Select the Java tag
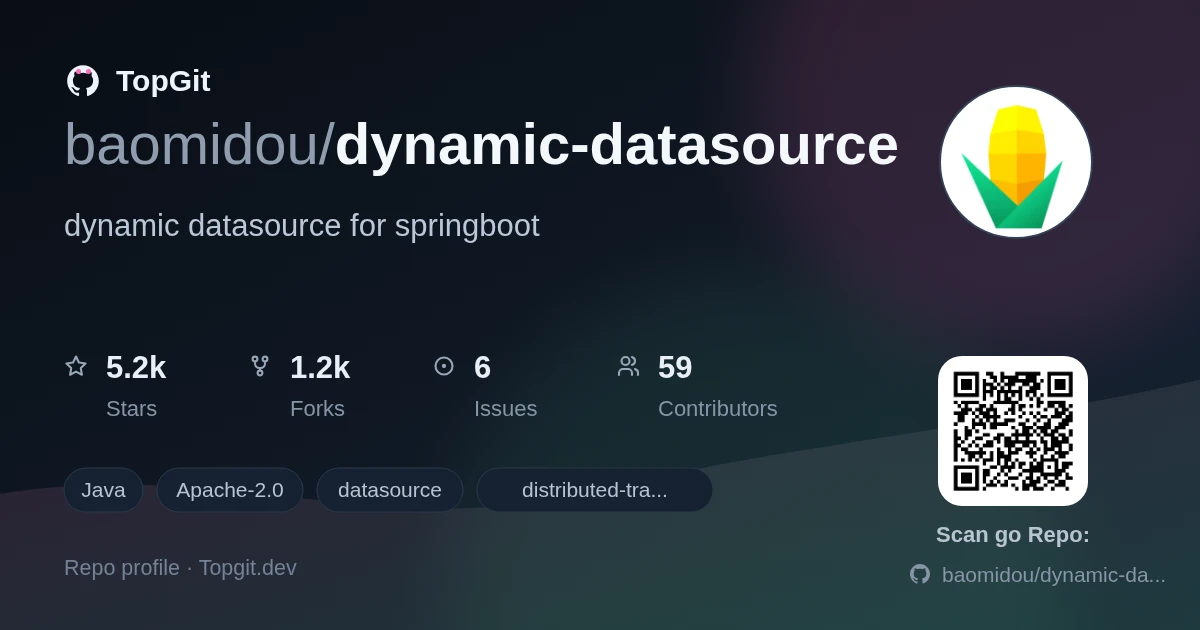This screenshot has width=1200, height=630. [x=103, y=490]
